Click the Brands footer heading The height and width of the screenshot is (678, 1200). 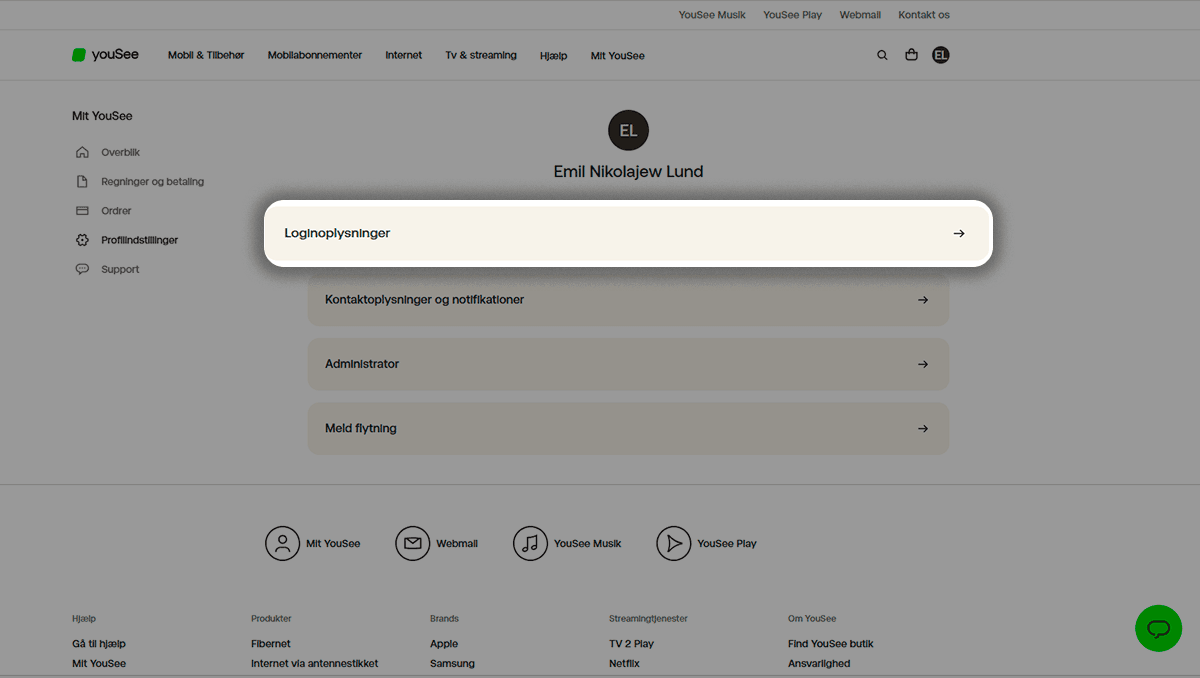click(444, 619)
